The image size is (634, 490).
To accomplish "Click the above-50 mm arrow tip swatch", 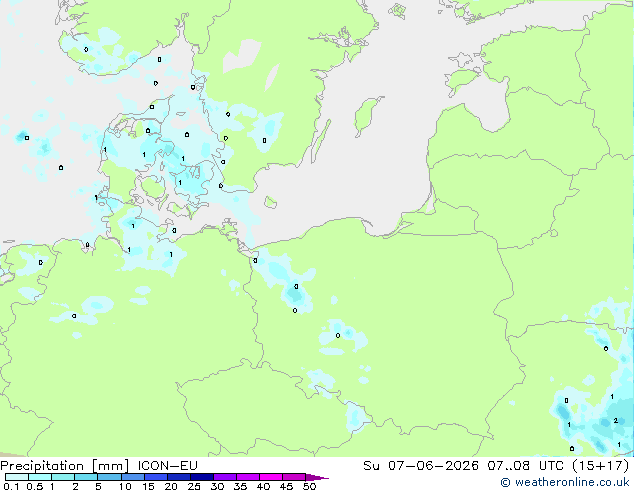I will (317, 477).
